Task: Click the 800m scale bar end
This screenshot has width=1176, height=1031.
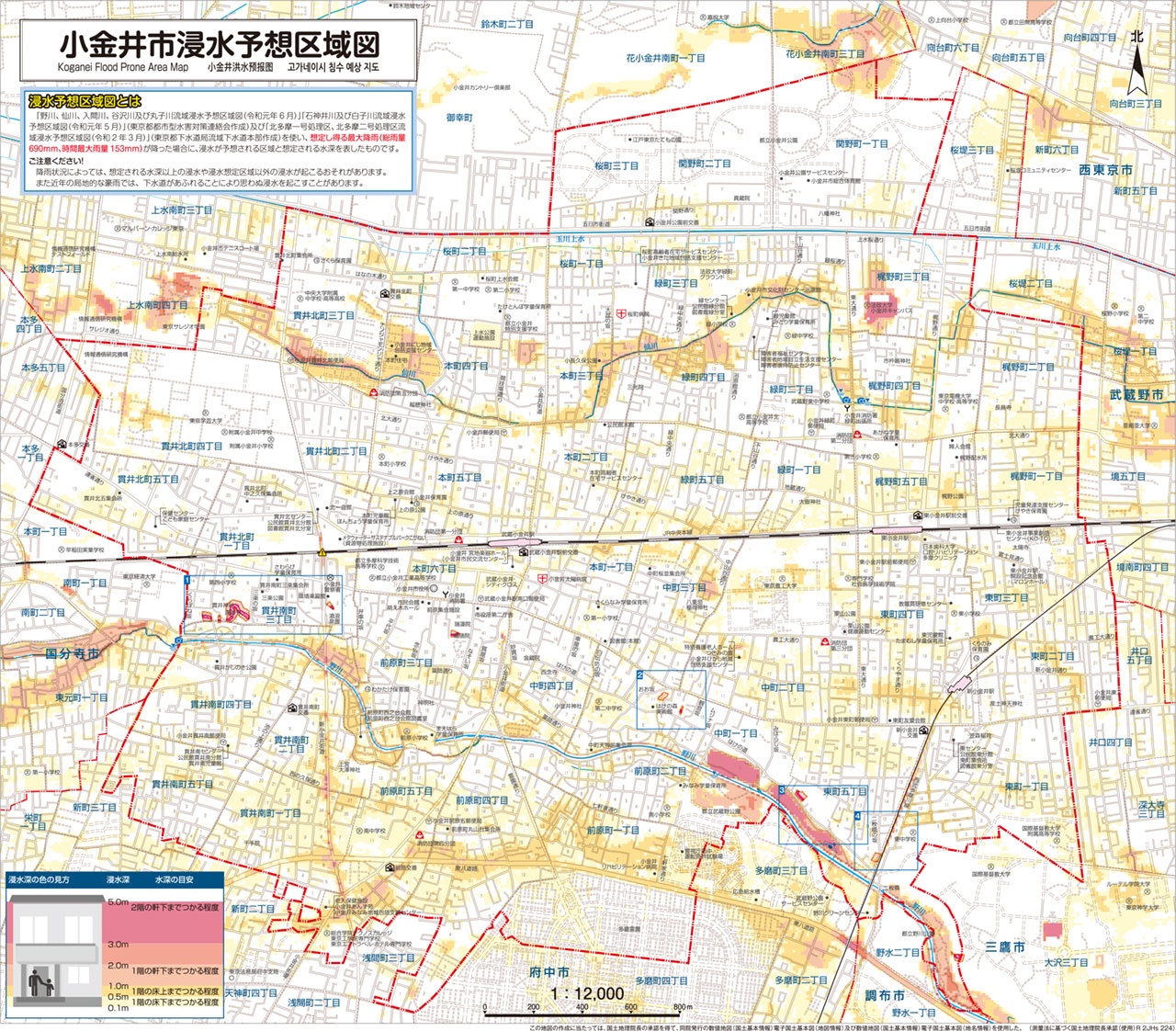Action: [x=681, y=1014]
